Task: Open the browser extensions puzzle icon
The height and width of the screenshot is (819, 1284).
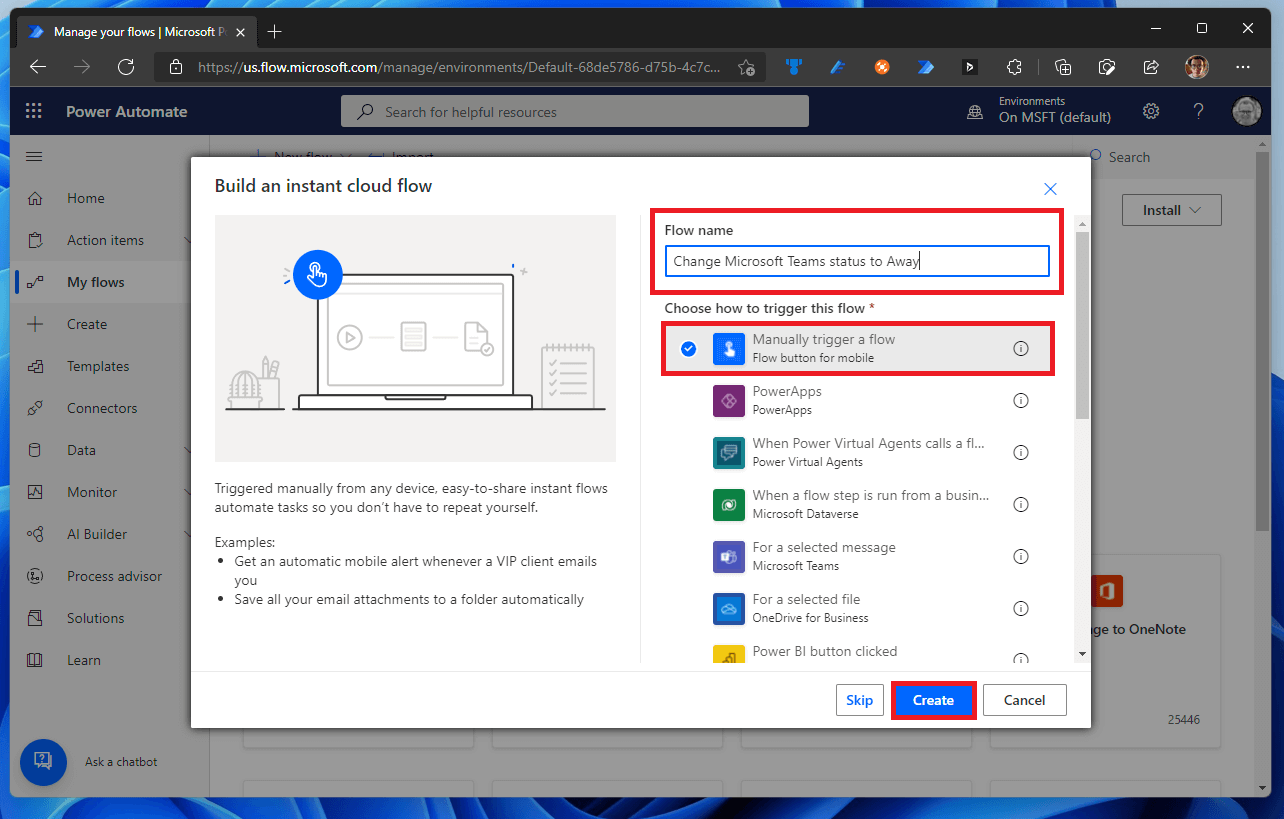Action: [x=1014, y=67]
